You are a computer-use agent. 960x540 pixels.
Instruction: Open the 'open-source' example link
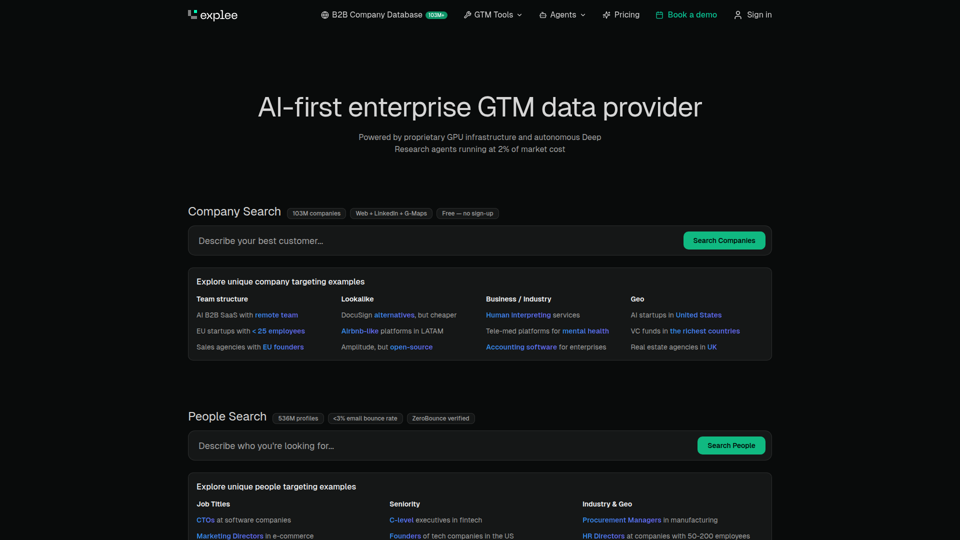pos(411,347)
